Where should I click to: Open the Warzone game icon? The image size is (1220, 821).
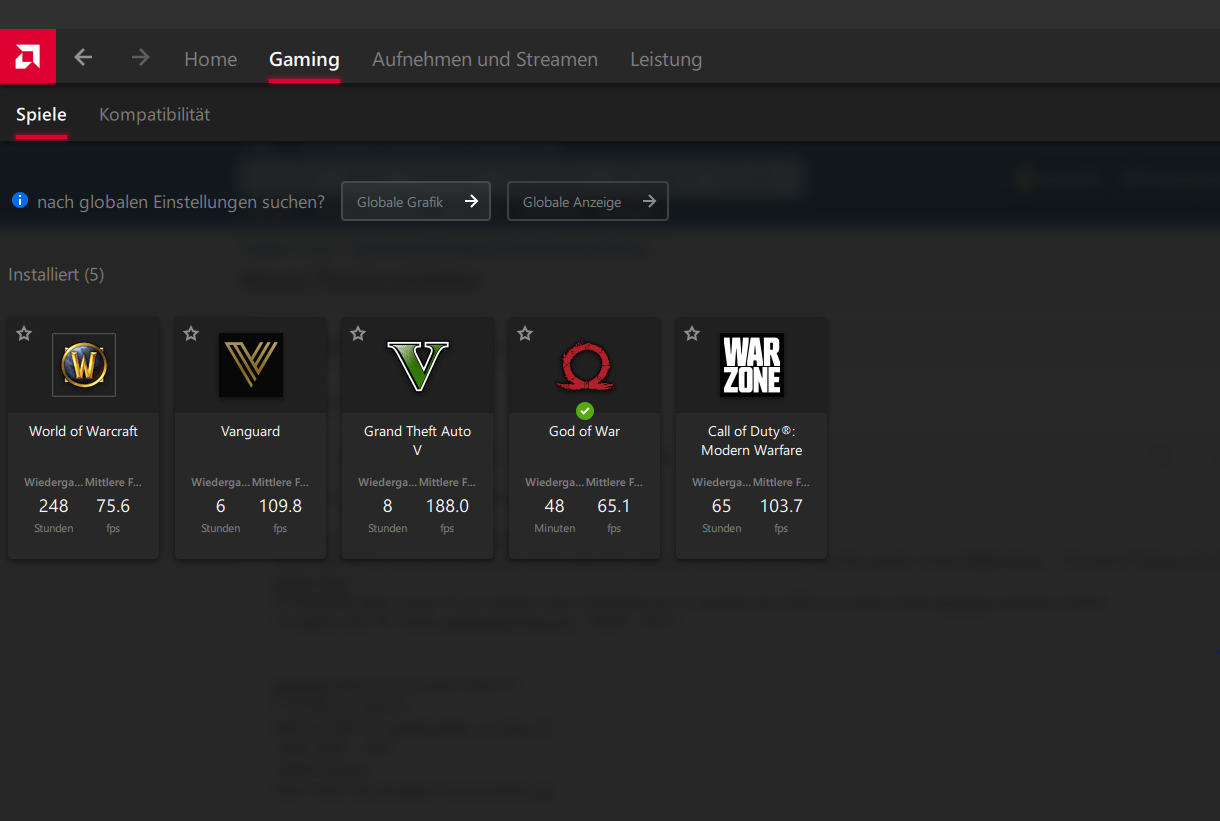pyautogui.click(x=752, y=365)
